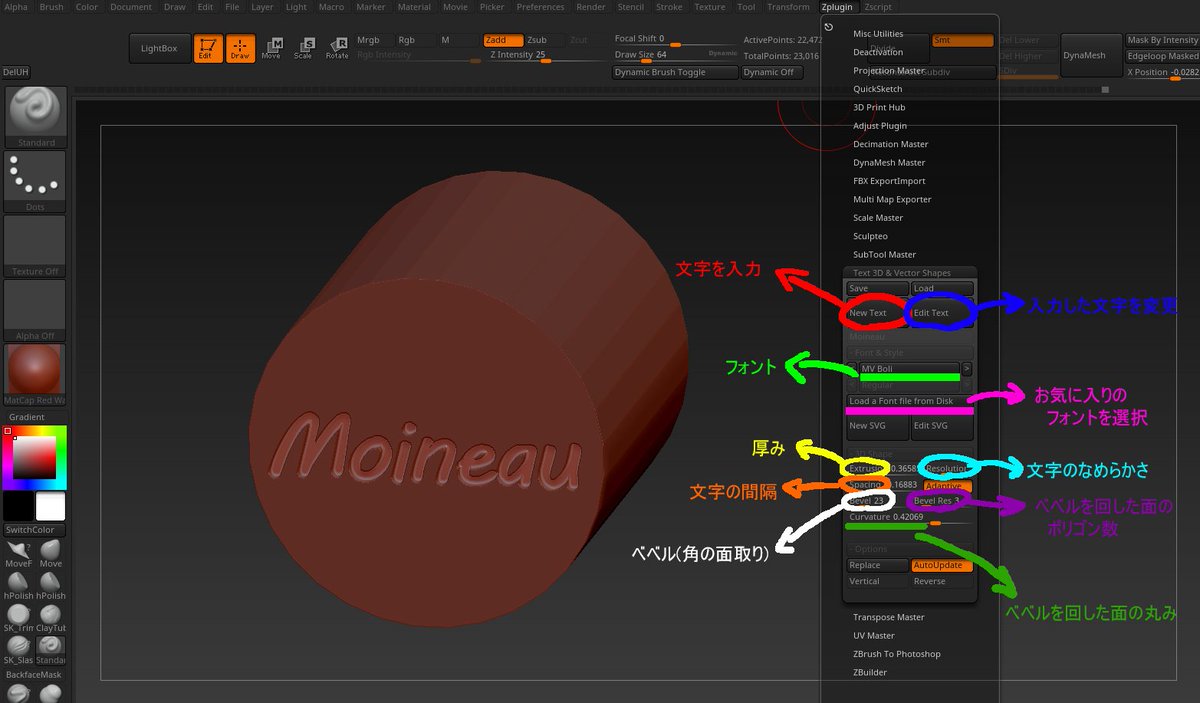Expand the UV Master section
This screenshot has height=703, width=1200.
pyautogui.click(x=874, y=635)
